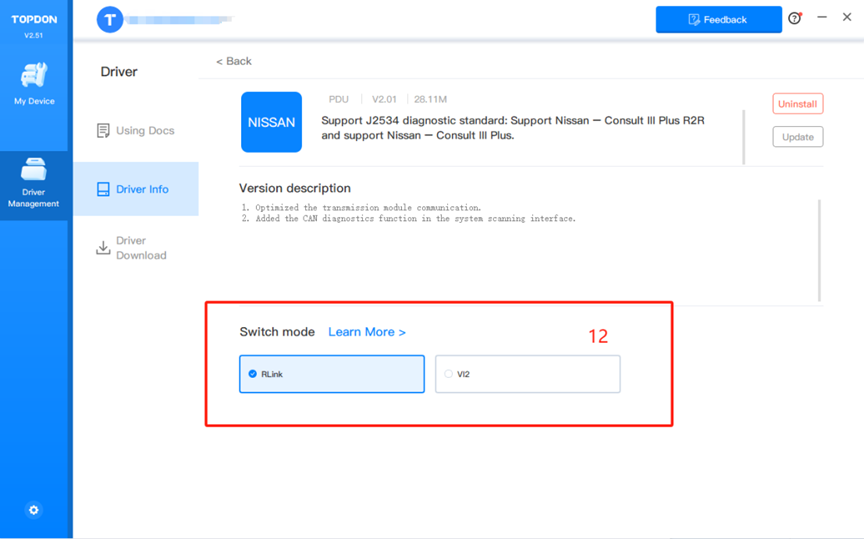Select the VI2 mode radio option
This screenshot has width=864, height=539.
527,374
